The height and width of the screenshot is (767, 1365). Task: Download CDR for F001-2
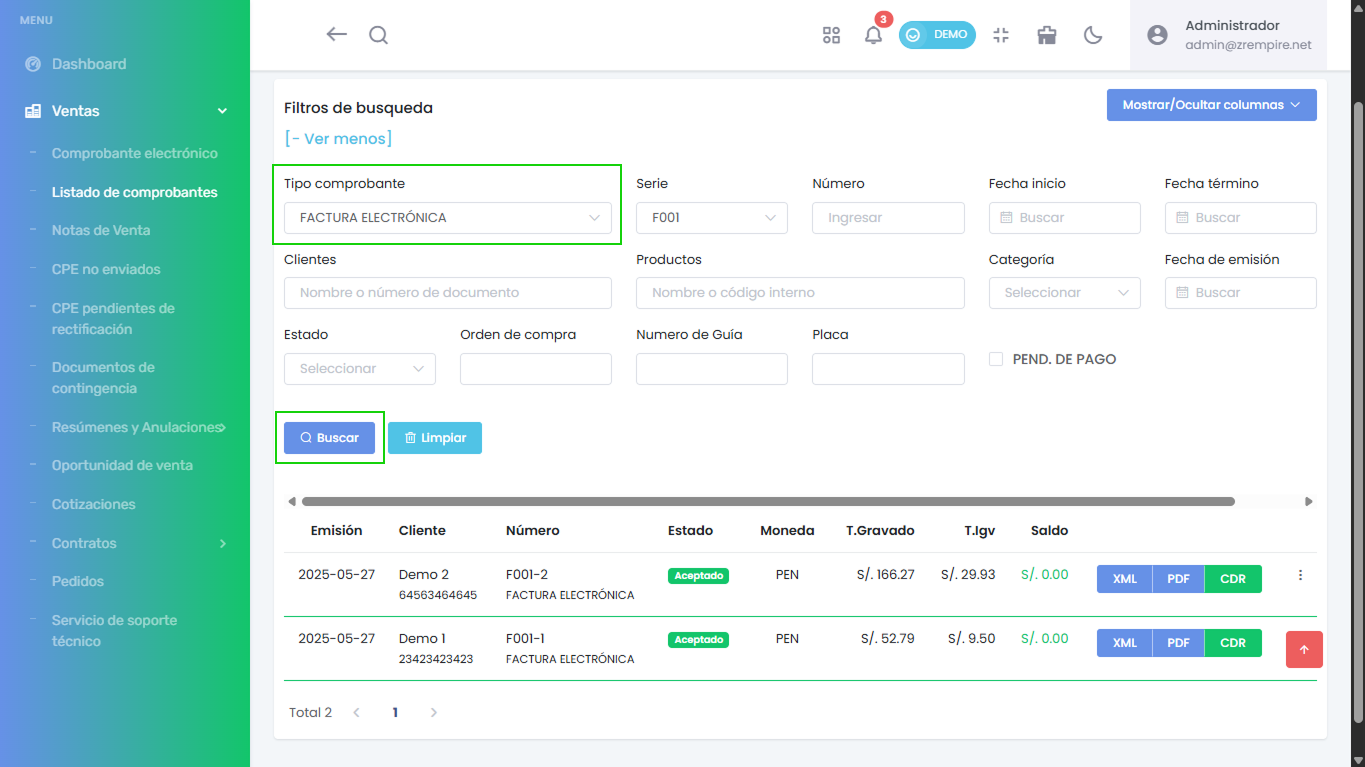[x=1233, y=579]
